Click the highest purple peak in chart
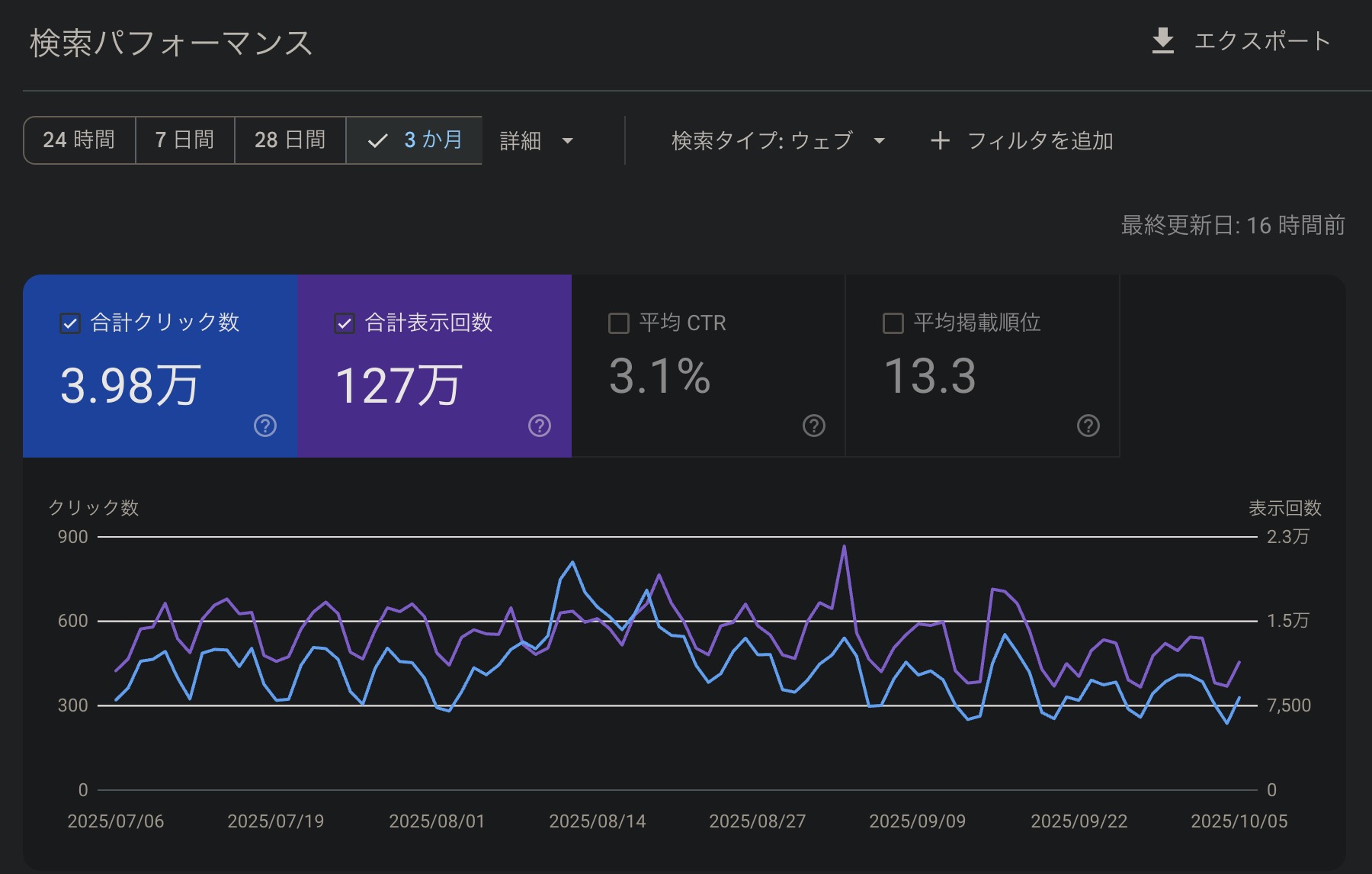The height and width of the screenshot is (874, 1372). (844, 547)
